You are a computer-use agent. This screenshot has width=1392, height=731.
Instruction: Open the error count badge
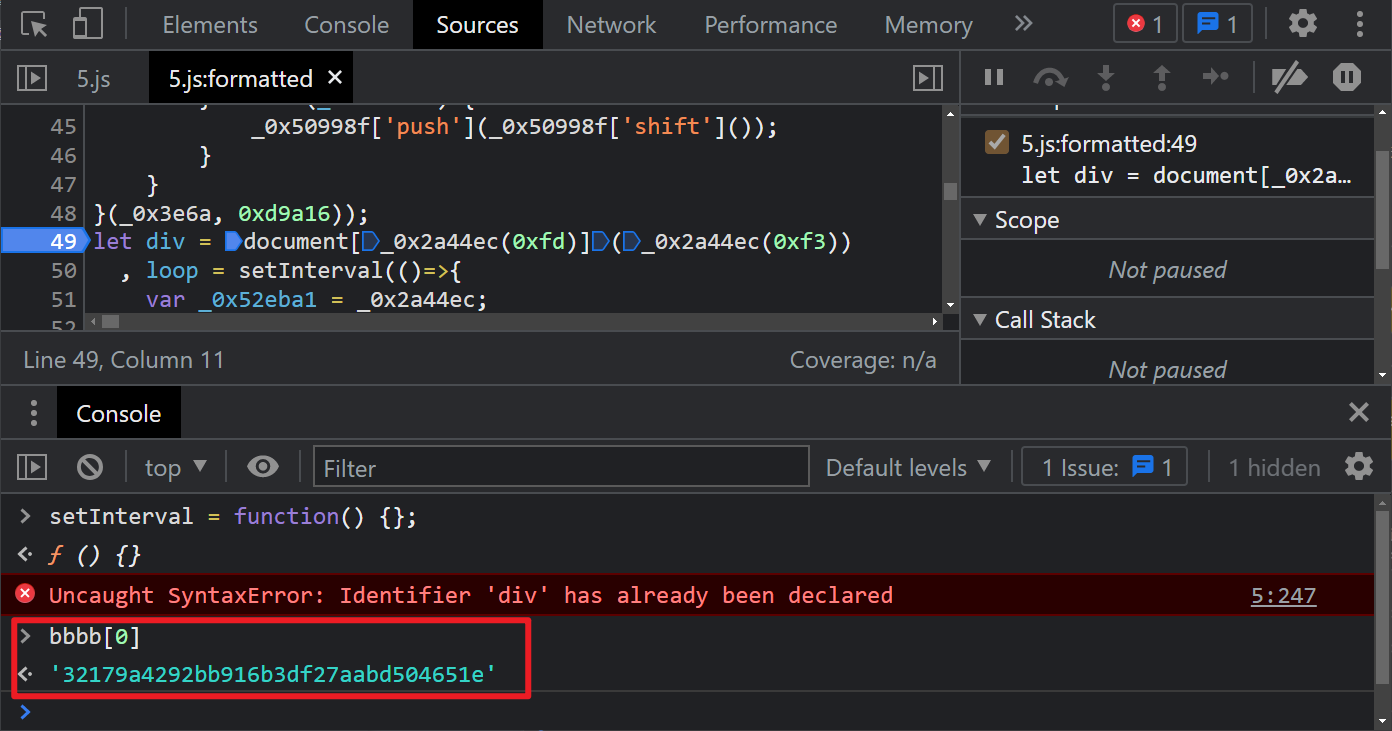[1146, 24]
